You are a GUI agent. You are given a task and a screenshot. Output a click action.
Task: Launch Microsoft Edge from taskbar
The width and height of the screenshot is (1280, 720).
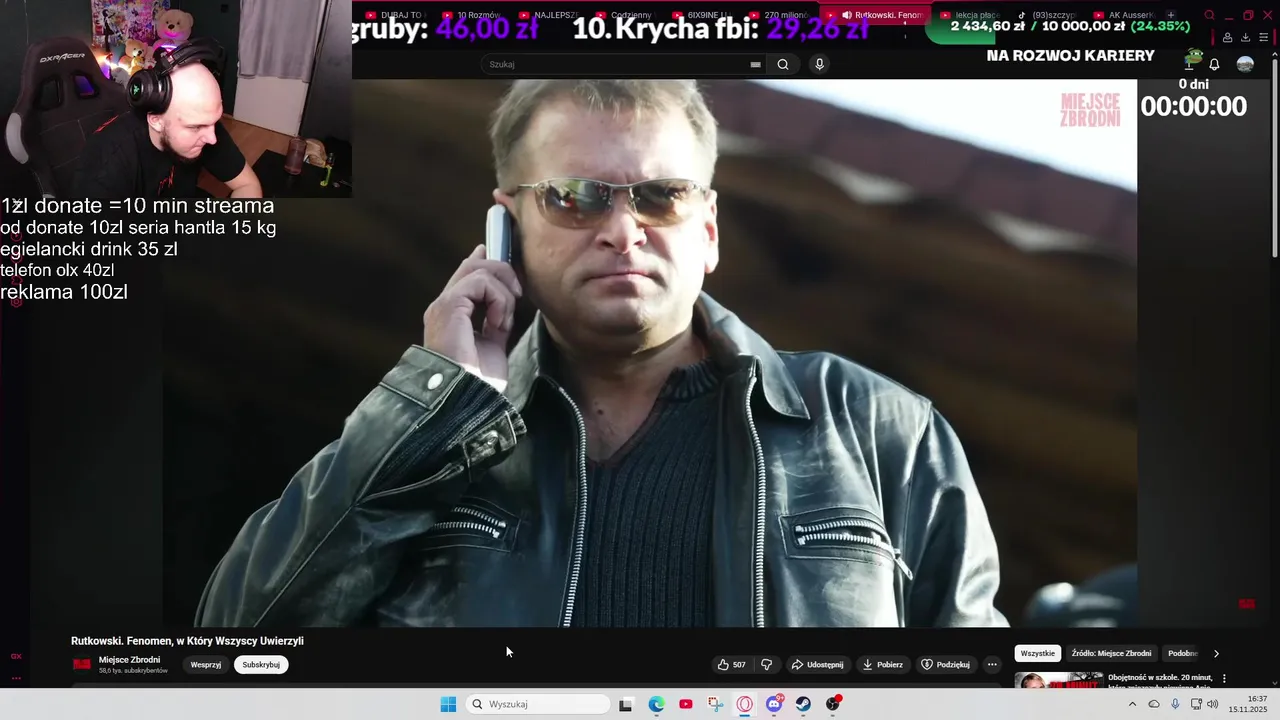pyautogui.click(x=656, y=704)
